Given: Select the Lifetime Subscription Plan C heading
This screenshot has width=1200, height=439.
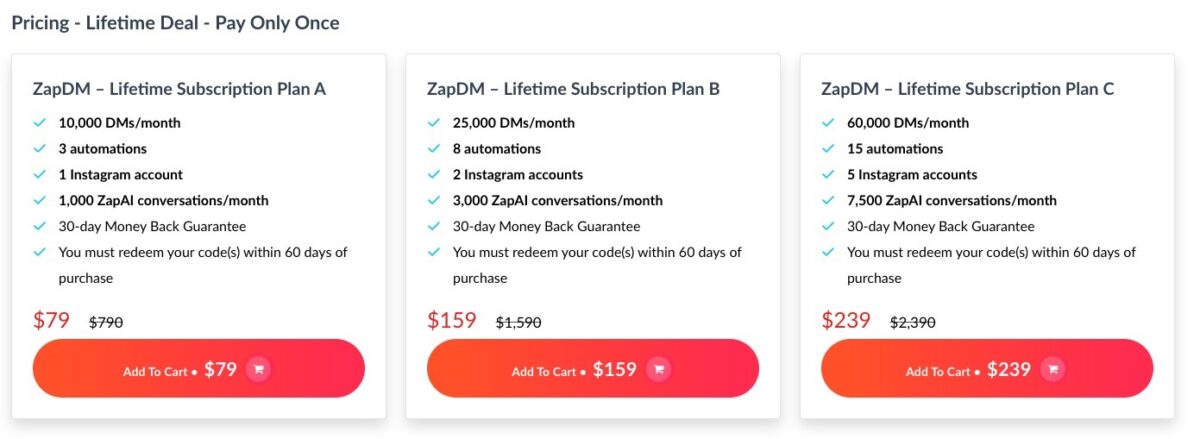Looking at the screenshot, I should point(967,89).
